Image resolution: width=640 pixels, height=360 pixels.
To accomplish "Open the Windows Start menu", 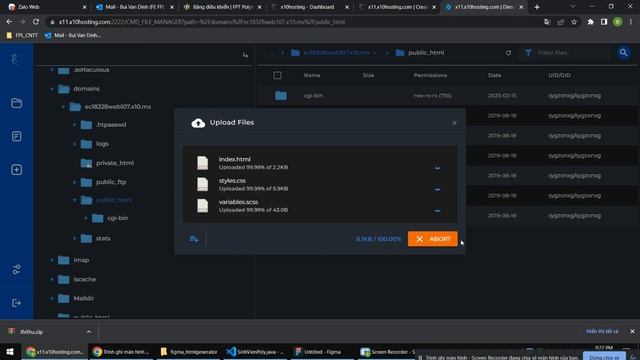I will click(10, 351).
